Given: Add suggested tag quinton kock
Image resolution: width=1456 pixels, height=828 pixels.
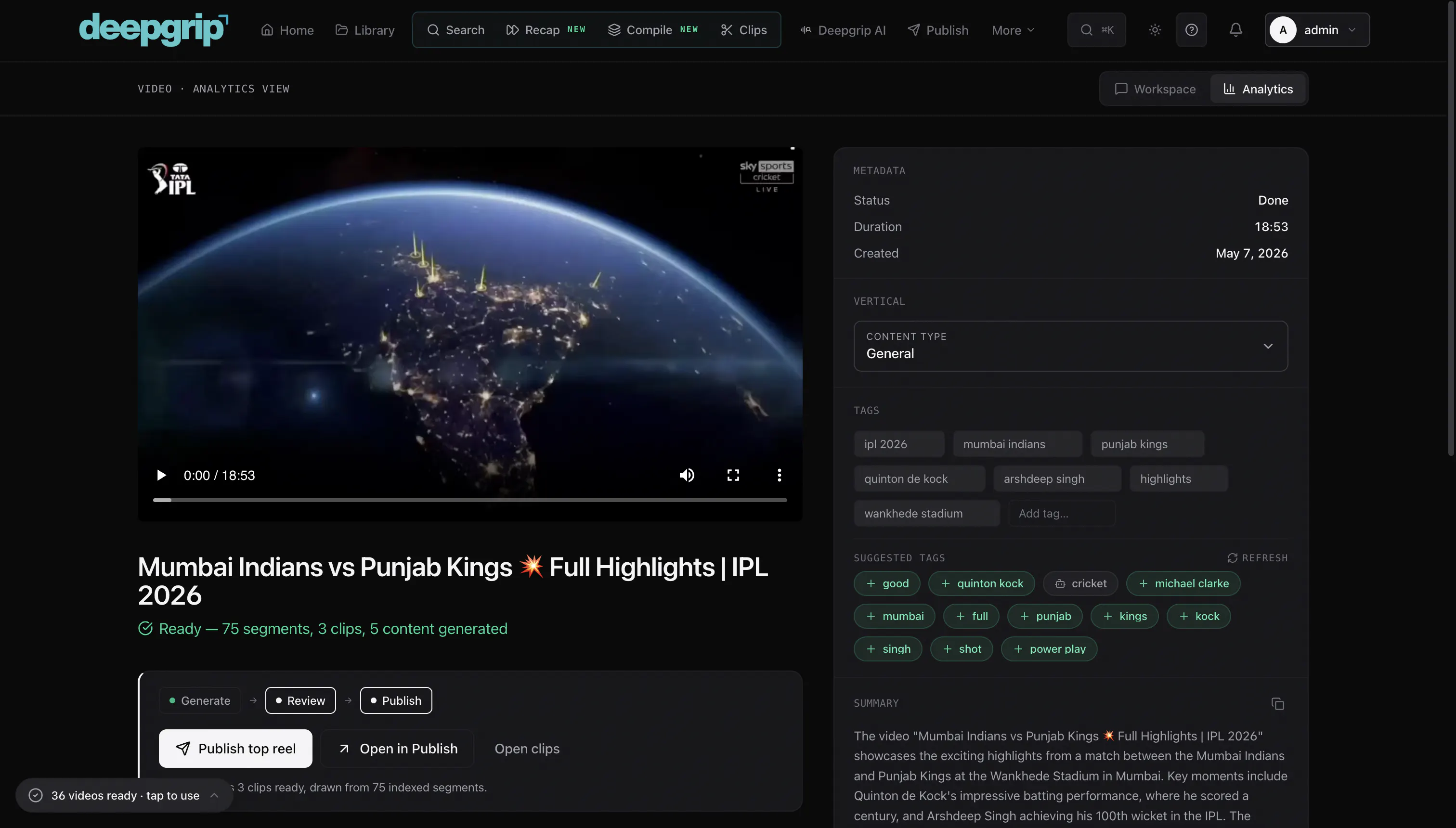Looking at the screenshot, I should click(981, 583).
